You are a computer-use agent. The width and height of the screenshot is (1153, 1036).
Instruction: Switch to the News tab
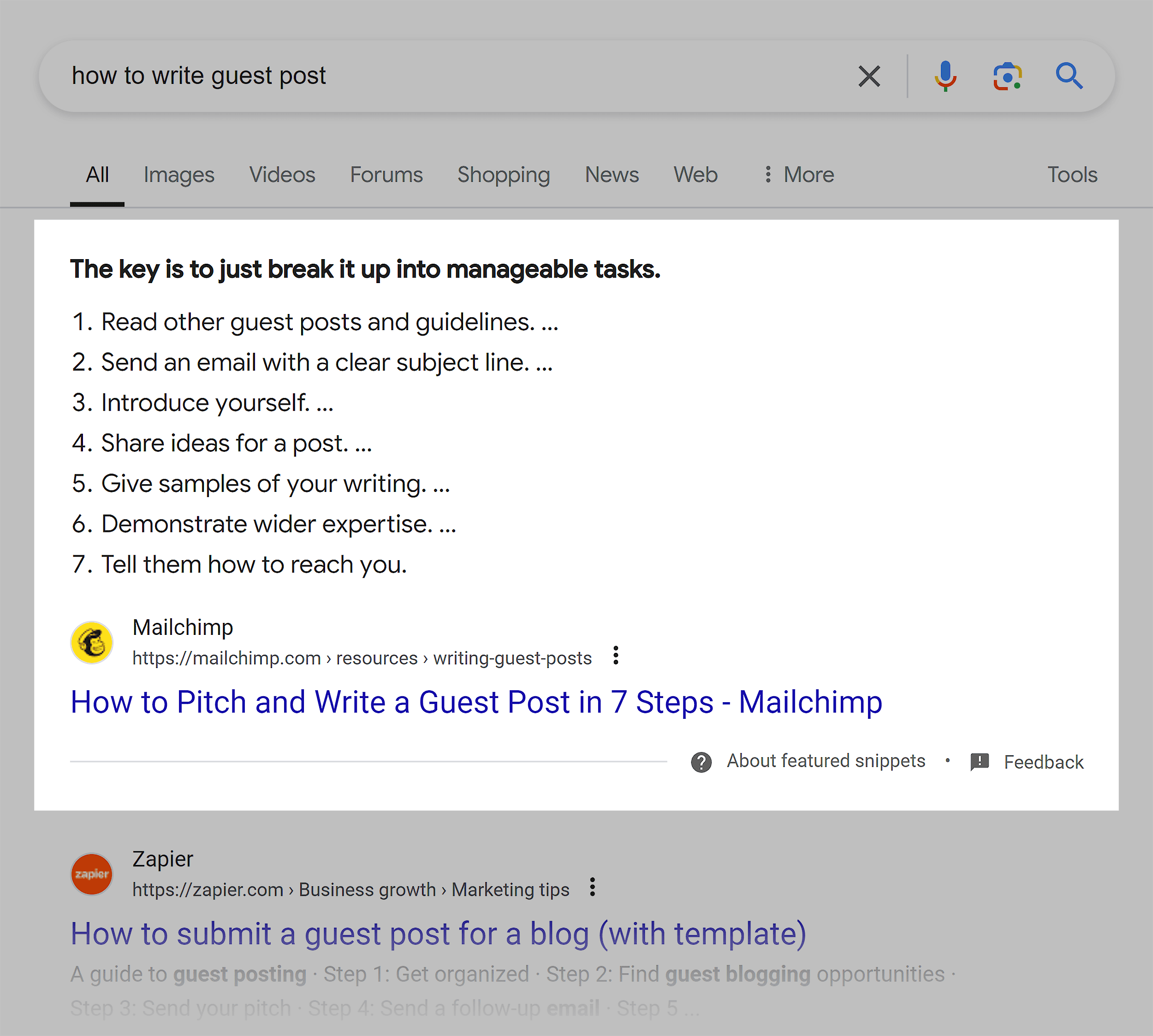[x=612, y=175]
